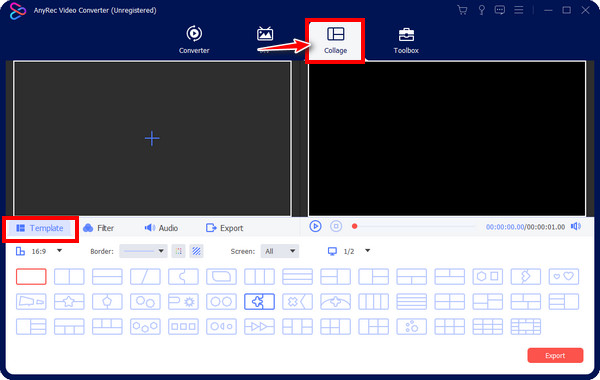
Task: Click the plus sign to add video
Action: (x=152, y=138)
